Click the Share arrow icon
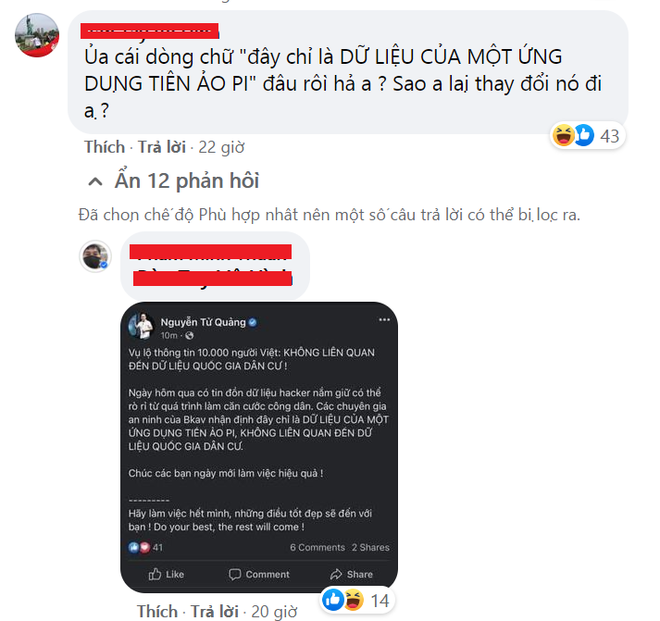This screenshot has width=660, height=621. (336, 574)
